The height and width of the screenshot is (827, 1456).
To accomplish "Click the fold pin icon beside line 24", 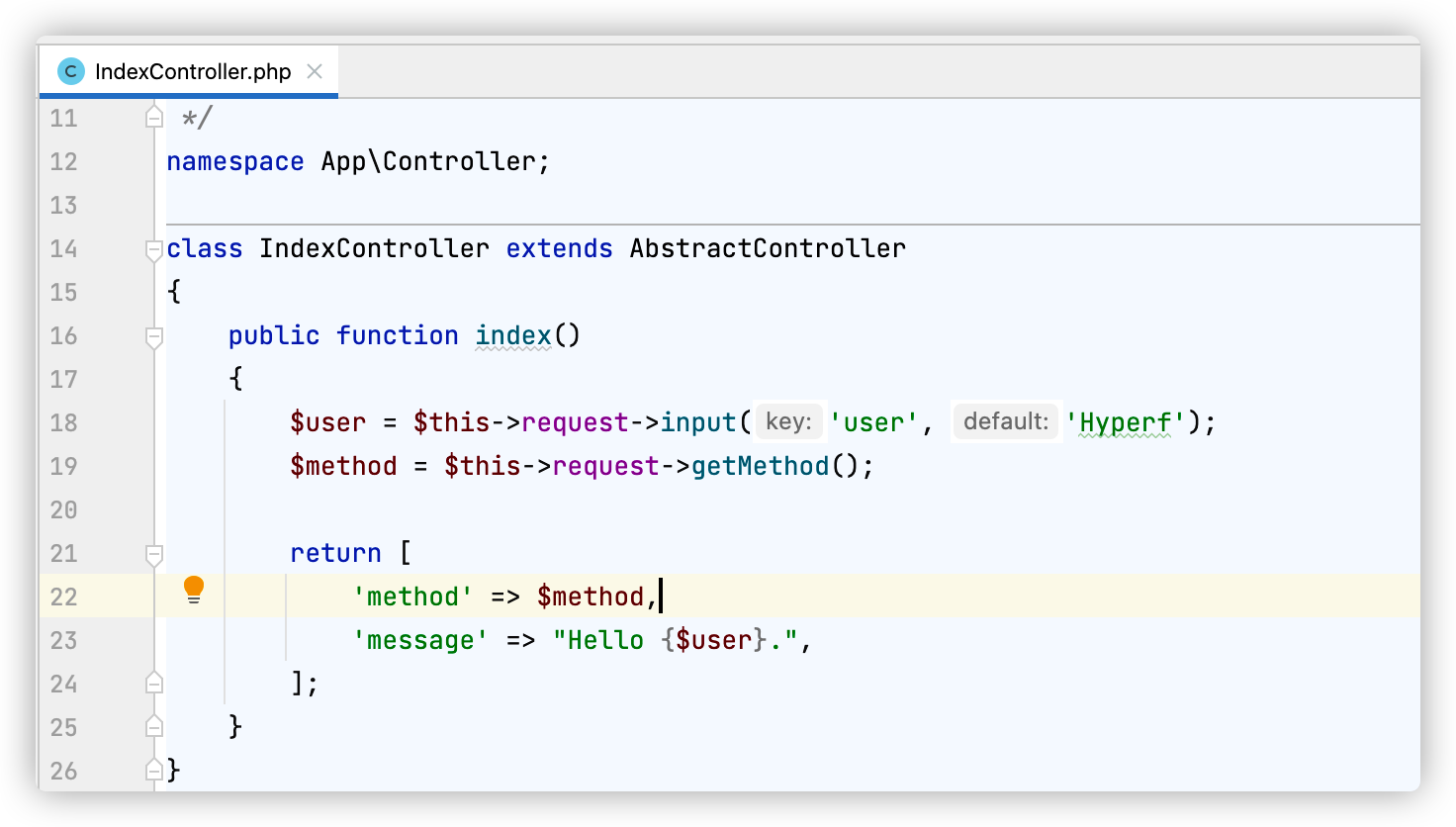I will click(153, 682).
